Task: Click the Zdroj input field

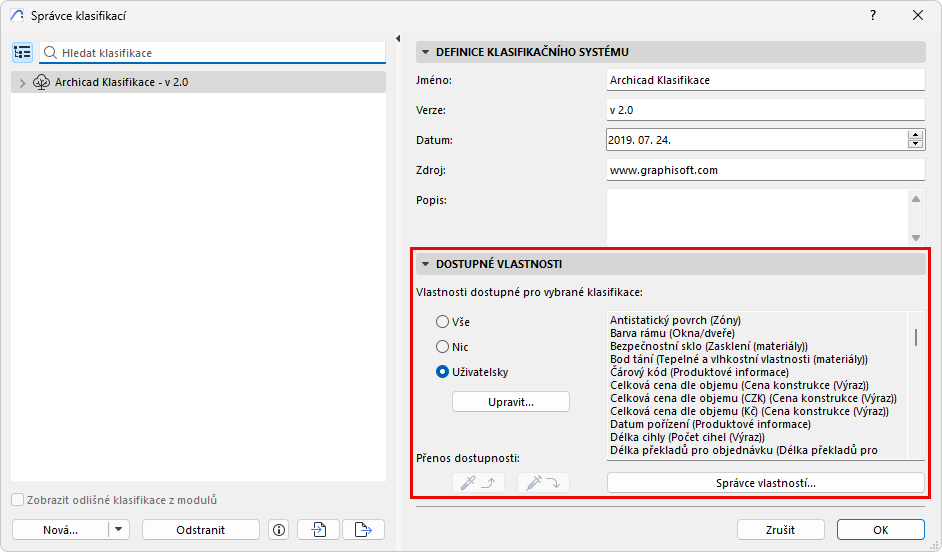Action: click(765, 170)
